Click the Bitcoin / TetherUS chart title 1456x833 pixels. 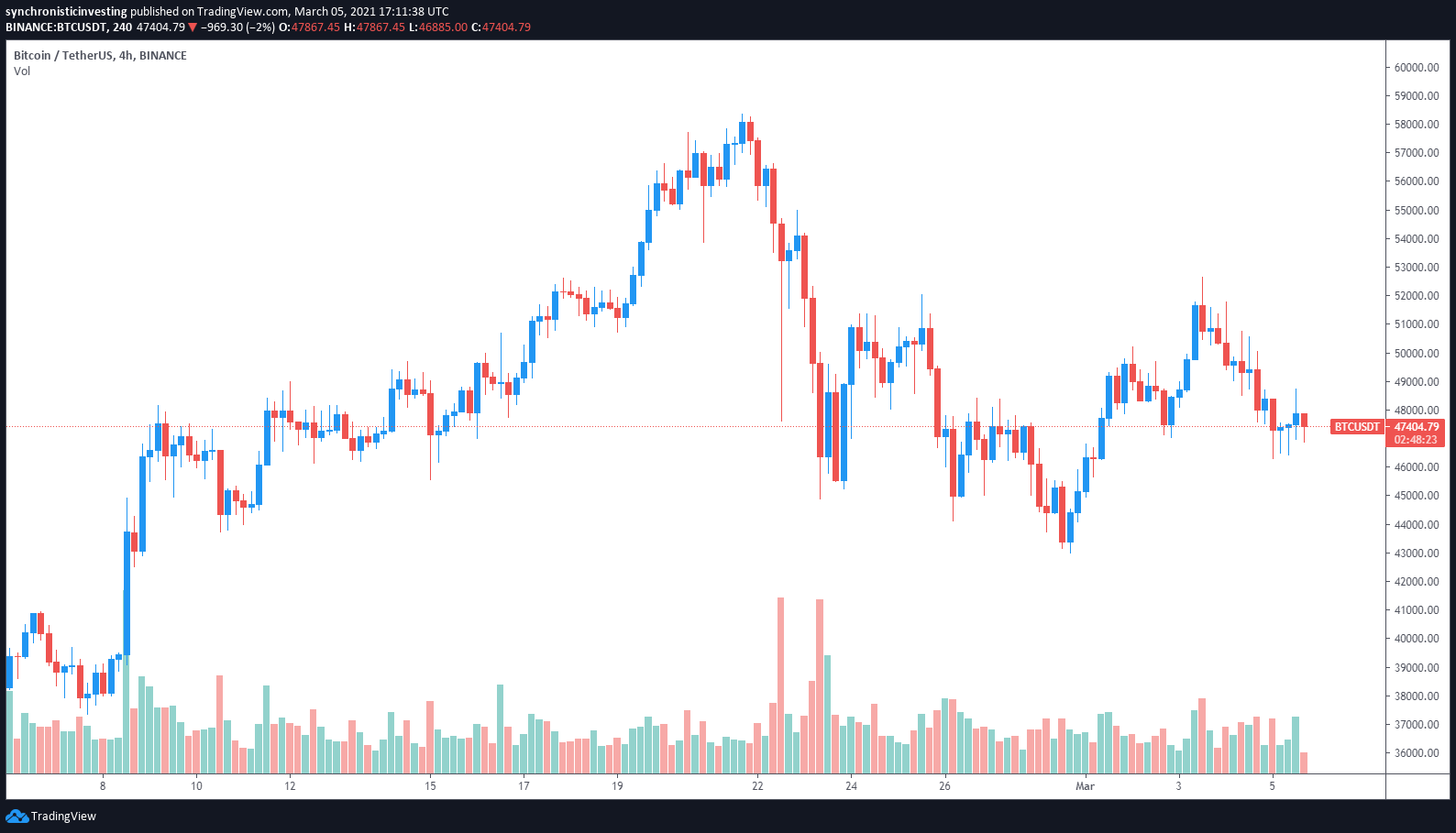63,56
